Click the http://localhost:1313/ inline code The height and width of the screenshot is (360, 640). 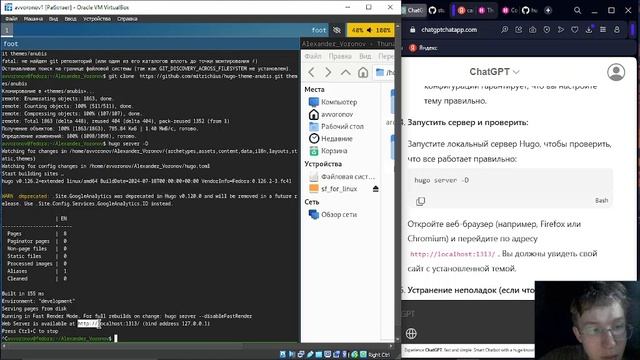[x=452, y=254]
